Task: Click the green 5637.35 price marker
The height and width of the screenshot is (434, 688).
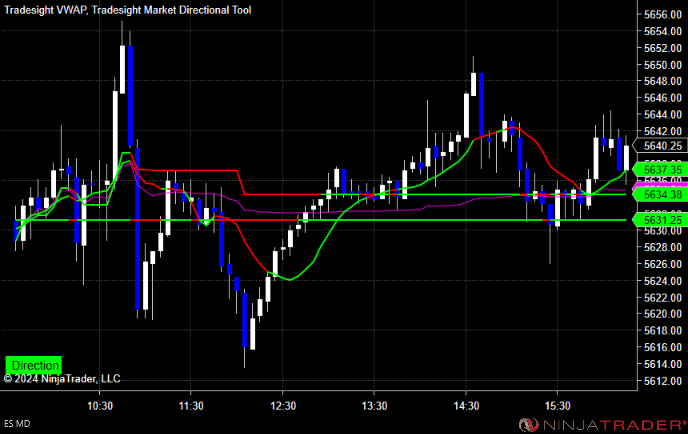Action: click(x=659, y=169)
